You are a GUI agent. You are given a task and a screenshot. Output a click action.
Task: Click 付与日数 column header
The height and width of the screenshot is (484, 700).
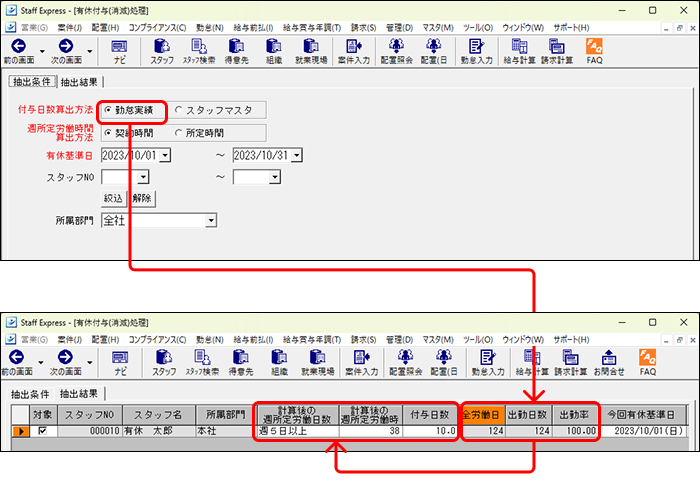[x=429, y=415]
